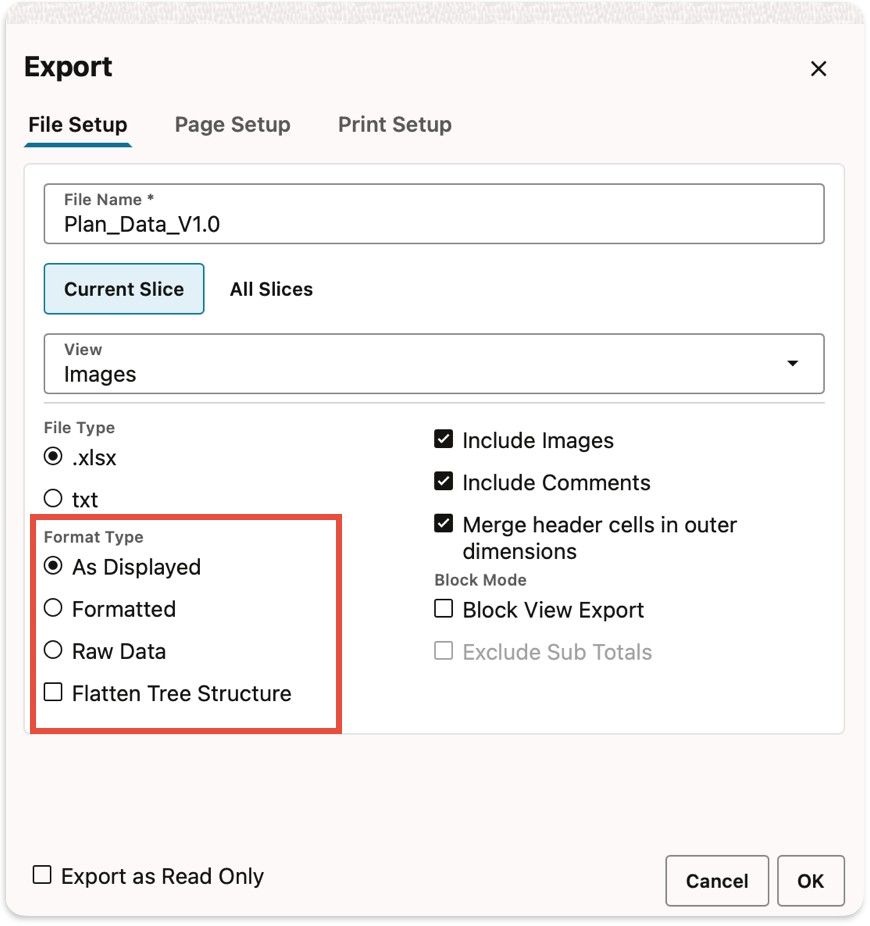
Task: Check Export as Read Only
Action: (x=41, y=875)
